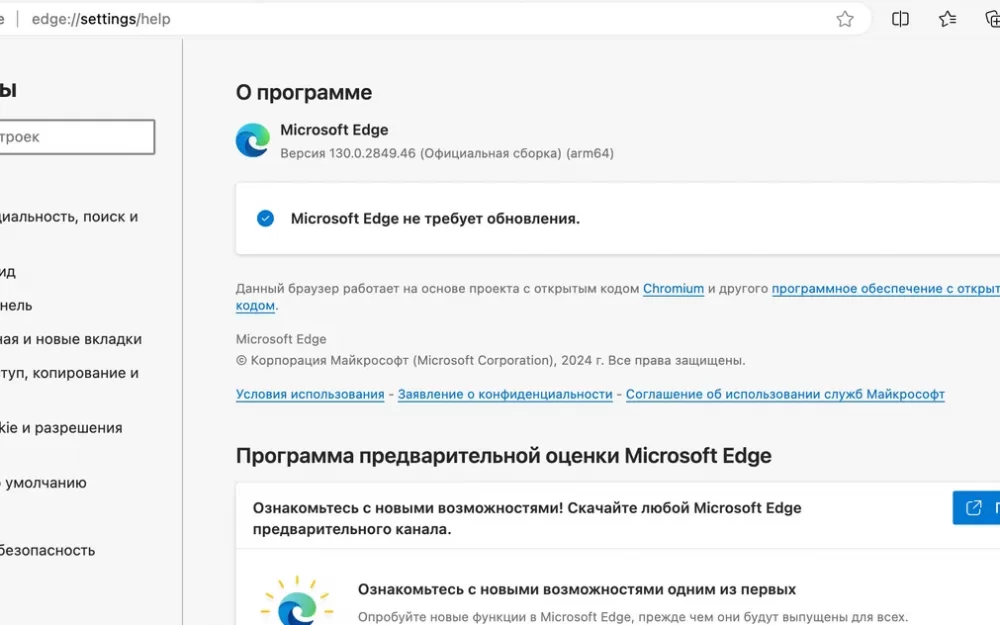Click 'Microsoft Edge не требует обновления' text
The width and height of the screenshot is (1000, 625).
coord(435,219)
